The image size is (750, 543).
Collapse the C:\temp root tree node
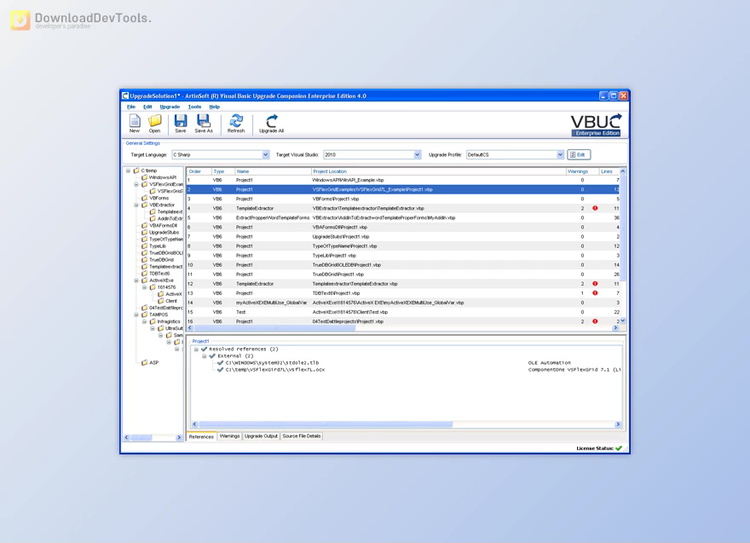click(x=128, y=170)
